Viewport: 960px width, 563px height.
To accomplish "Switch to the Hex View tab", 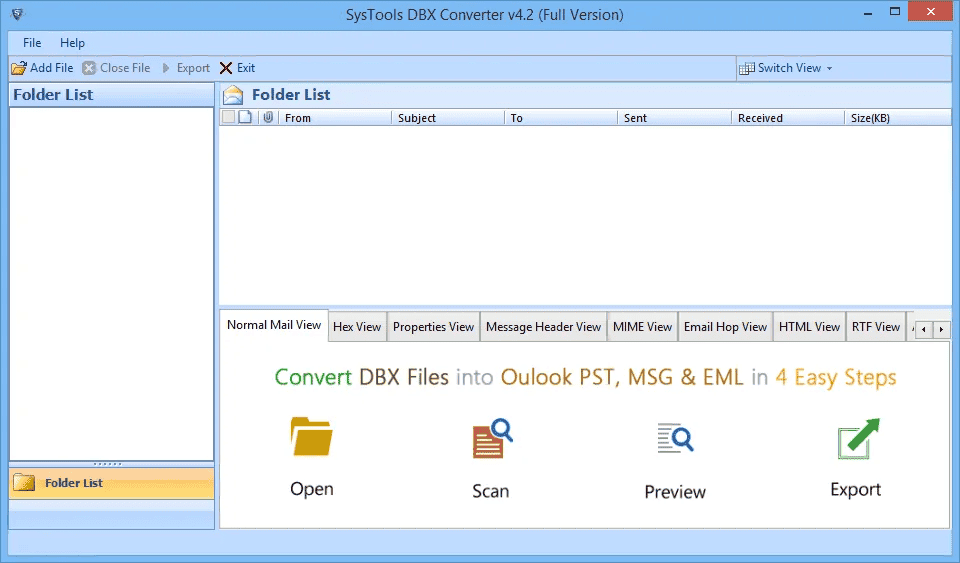I will point(357,327).
